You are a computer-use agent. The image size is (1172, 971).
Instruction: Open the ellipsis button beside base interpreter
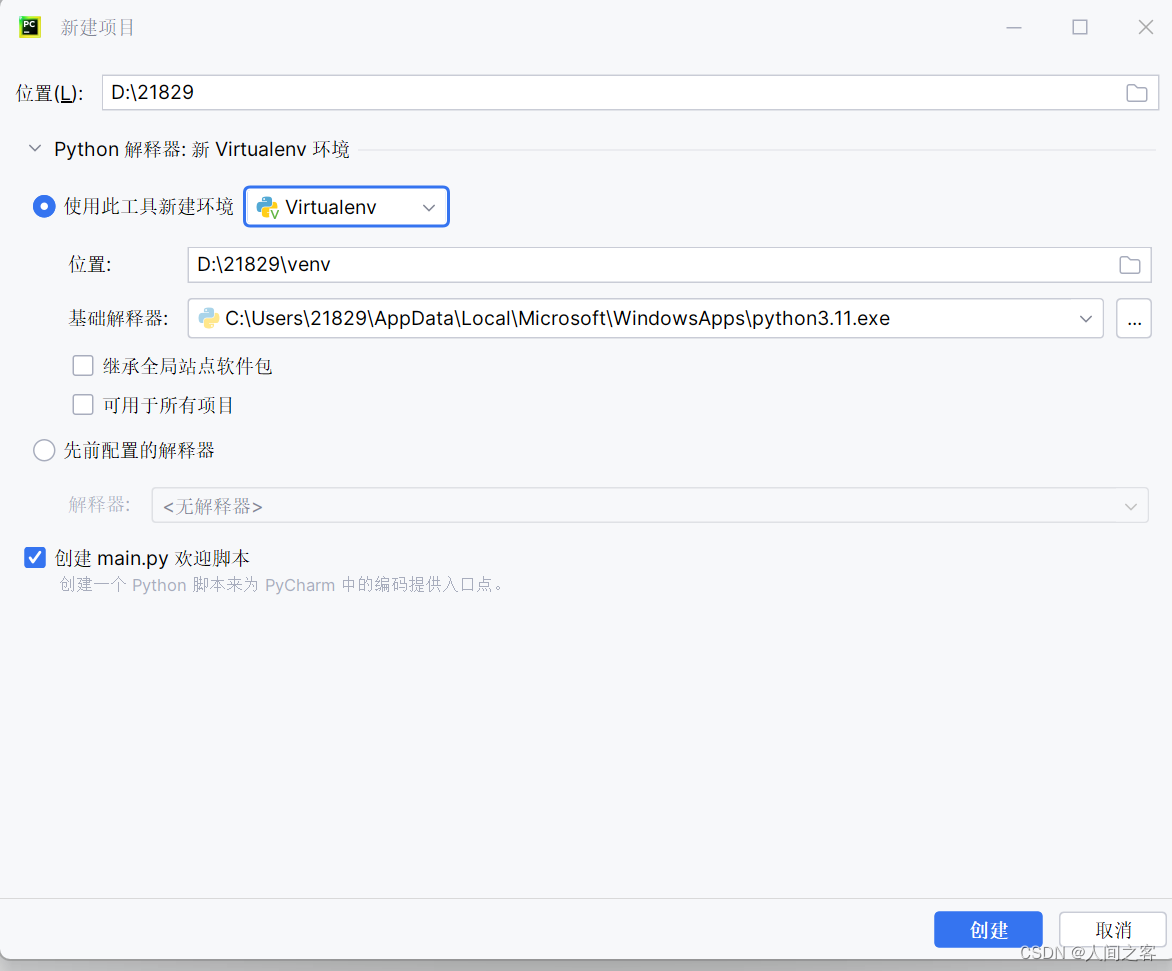click(1134, 318)
